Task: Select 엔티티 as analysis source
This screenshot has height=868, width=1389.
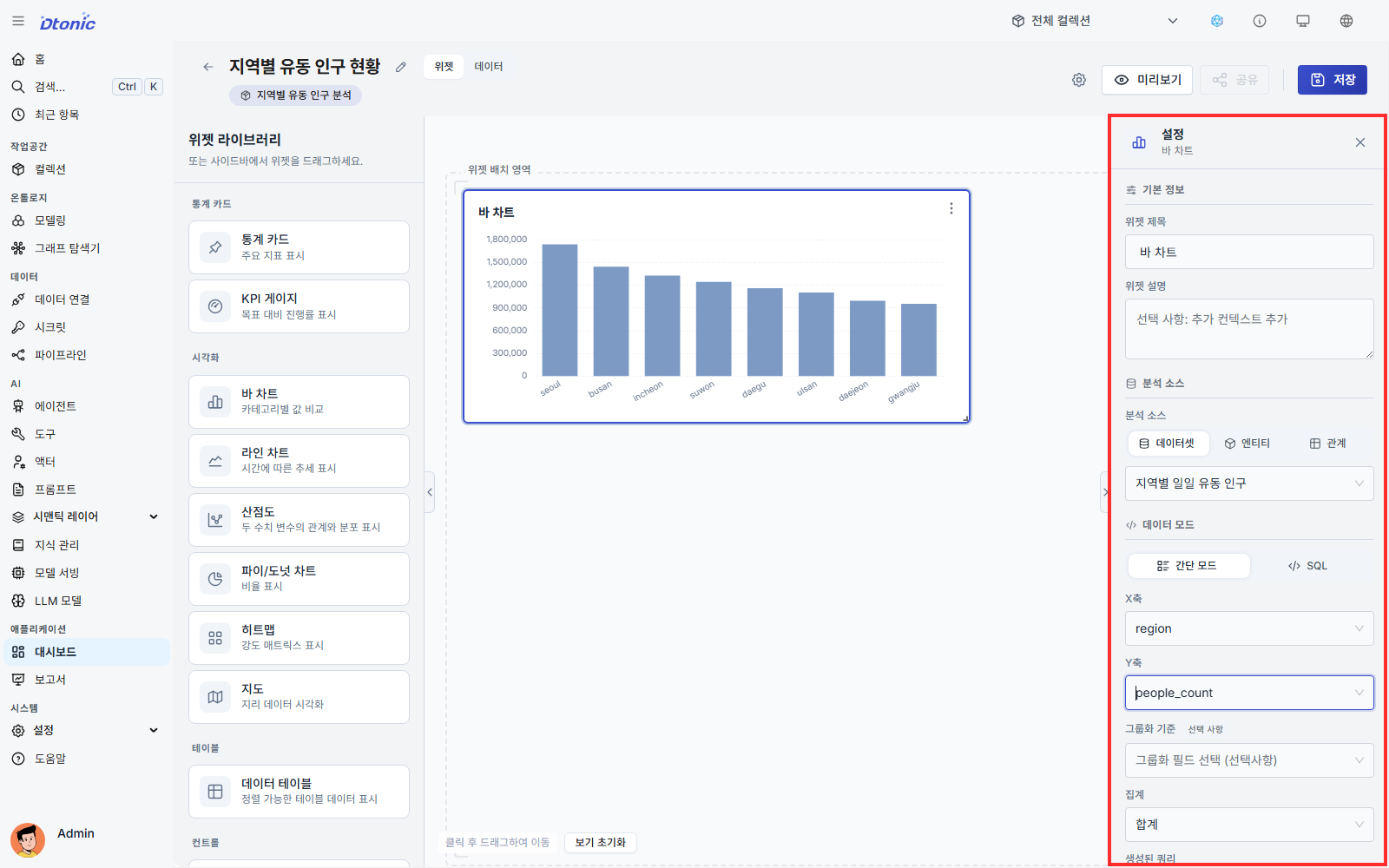Action: coord(1247,444)
